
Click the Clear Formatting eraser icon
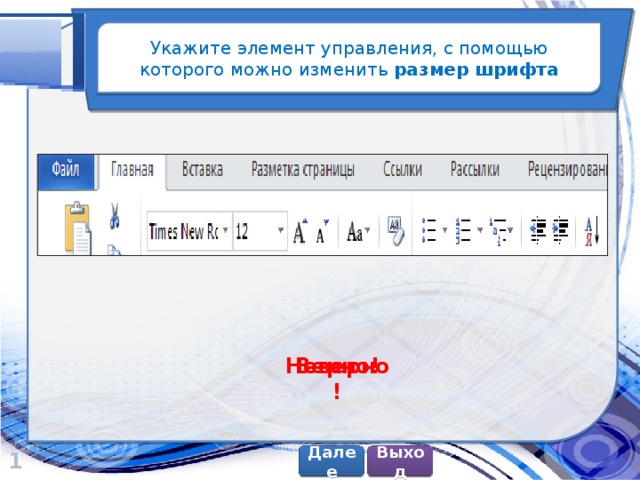395,231
